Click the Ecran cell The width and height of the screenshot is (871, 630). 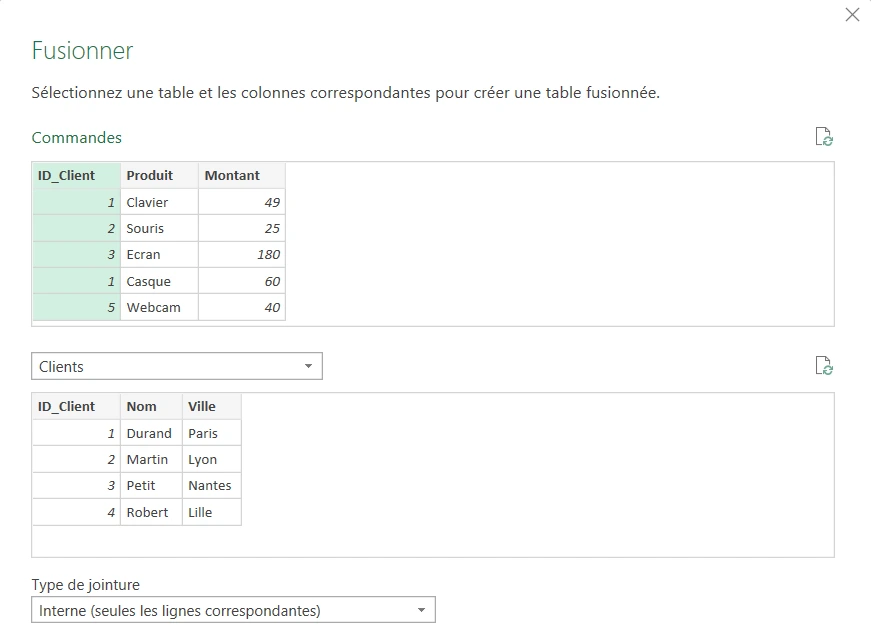[159, 254]
